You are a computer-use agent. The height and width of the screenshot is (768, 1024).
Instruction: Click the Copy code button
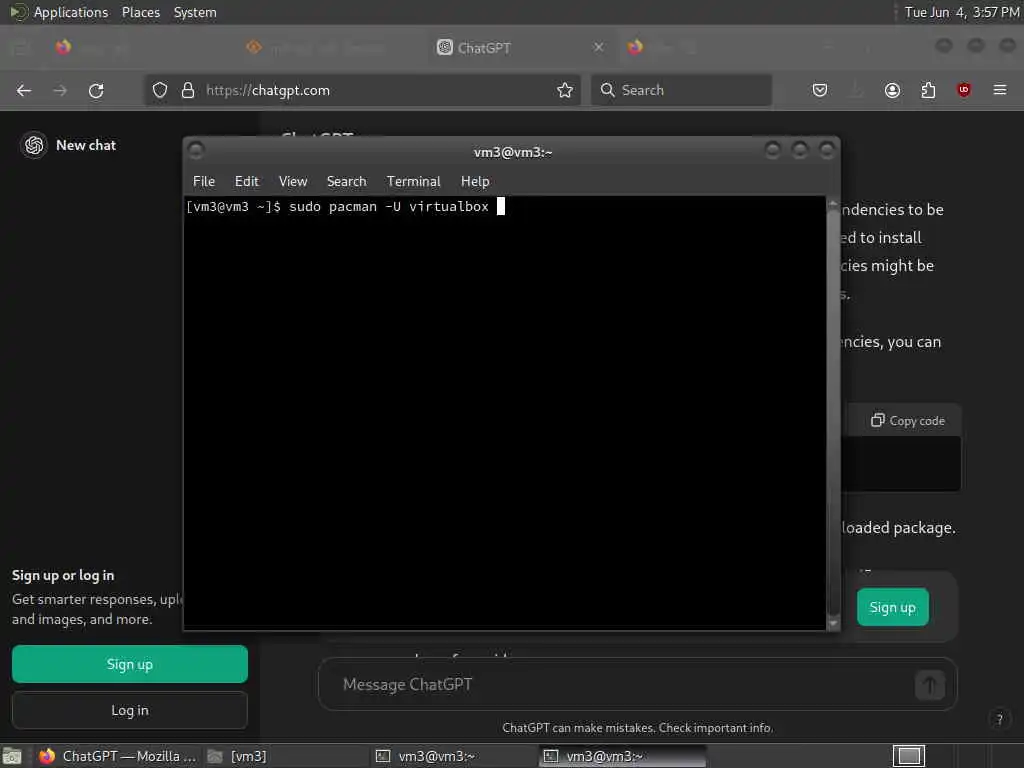908,421
